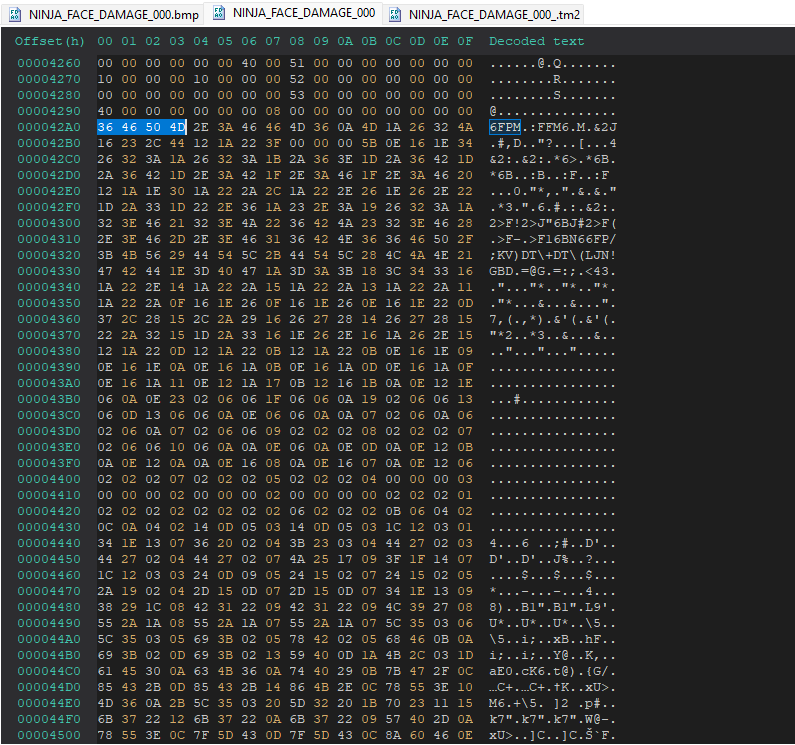Click the file icon on the active middle tab
795x745 pixels.
(x=219, y=13)
